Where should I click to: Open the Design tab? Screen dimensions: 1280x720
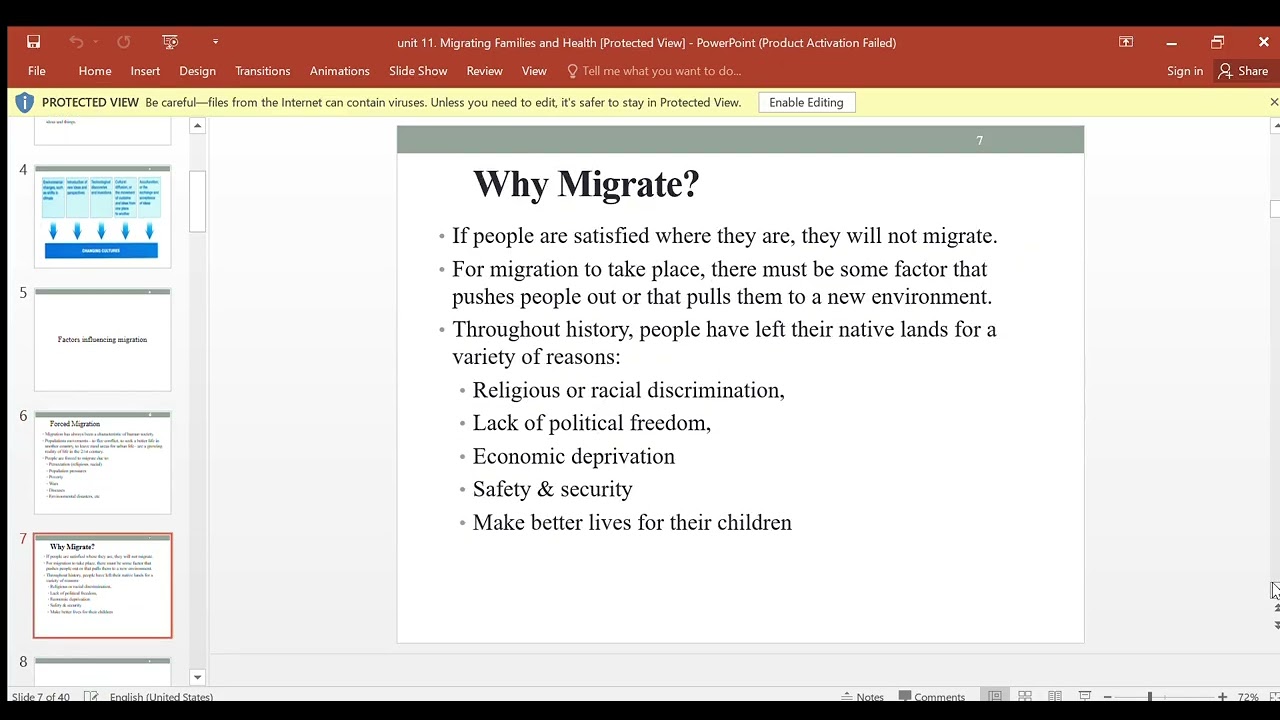click(197, 71)
